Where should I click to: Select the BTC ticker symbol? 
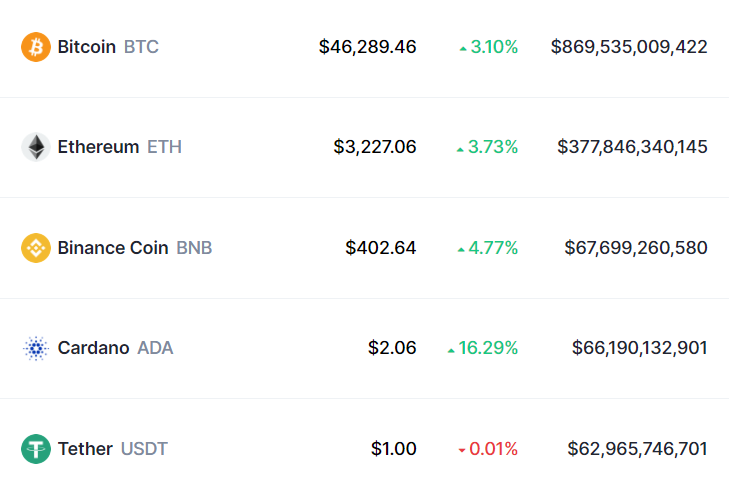[141, 47]
